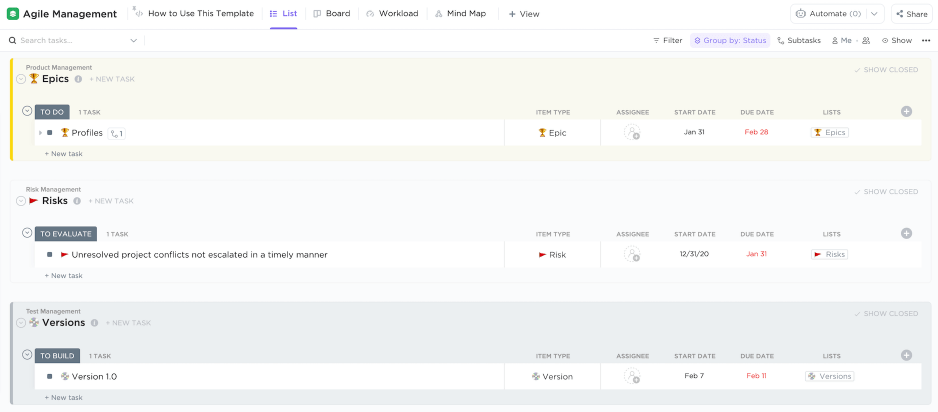Open the Mind Map tab
The height and width of the screenshot is (412, 938).
coord(462,14)
